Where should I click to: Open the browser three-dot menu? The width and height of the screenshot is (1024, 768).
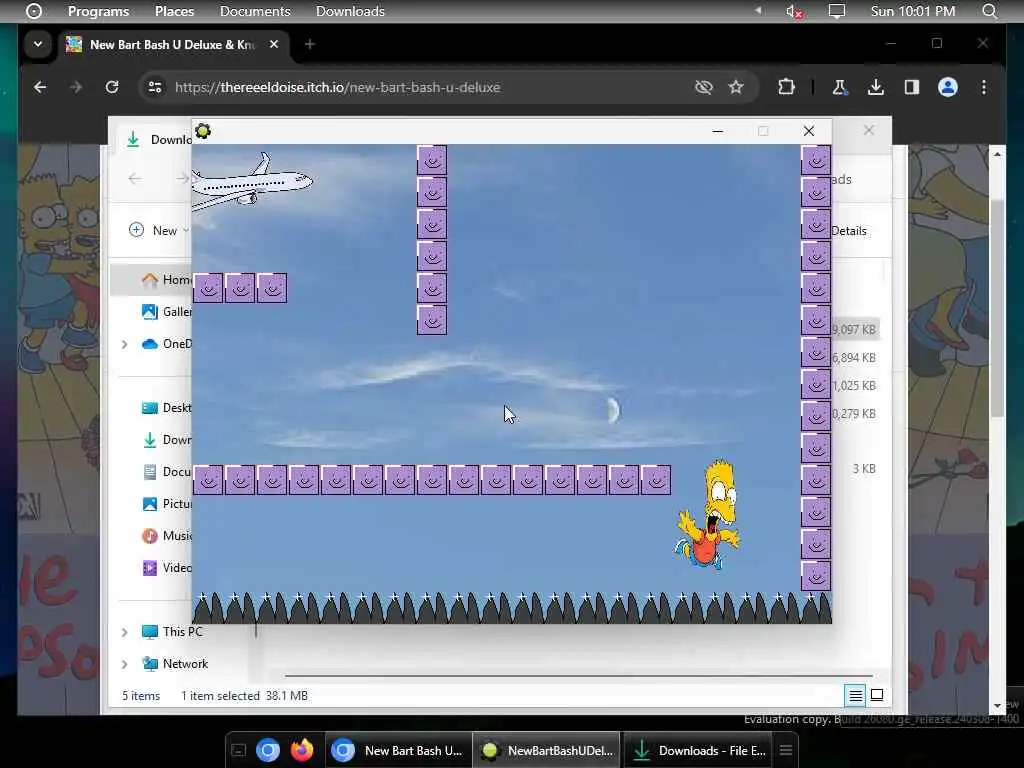click(984, 87)
